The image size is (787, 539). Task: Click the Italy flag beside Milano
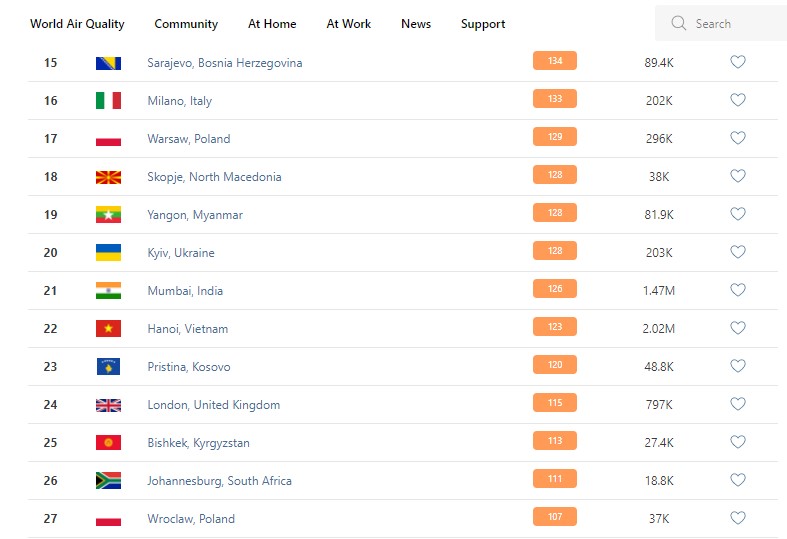coord(108,101)
